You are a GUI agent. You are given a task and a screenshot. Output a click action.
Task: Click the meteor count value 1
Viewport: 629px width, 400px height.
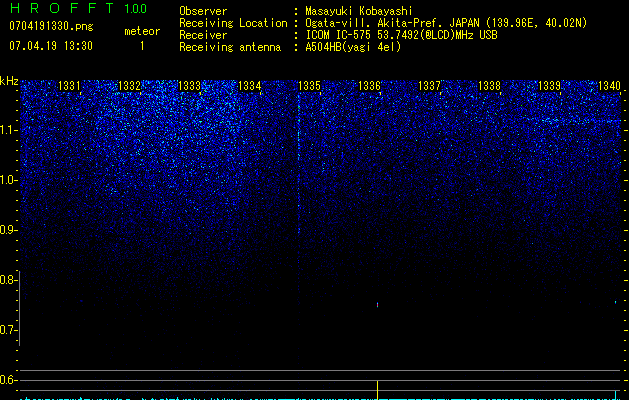[142, 46]
